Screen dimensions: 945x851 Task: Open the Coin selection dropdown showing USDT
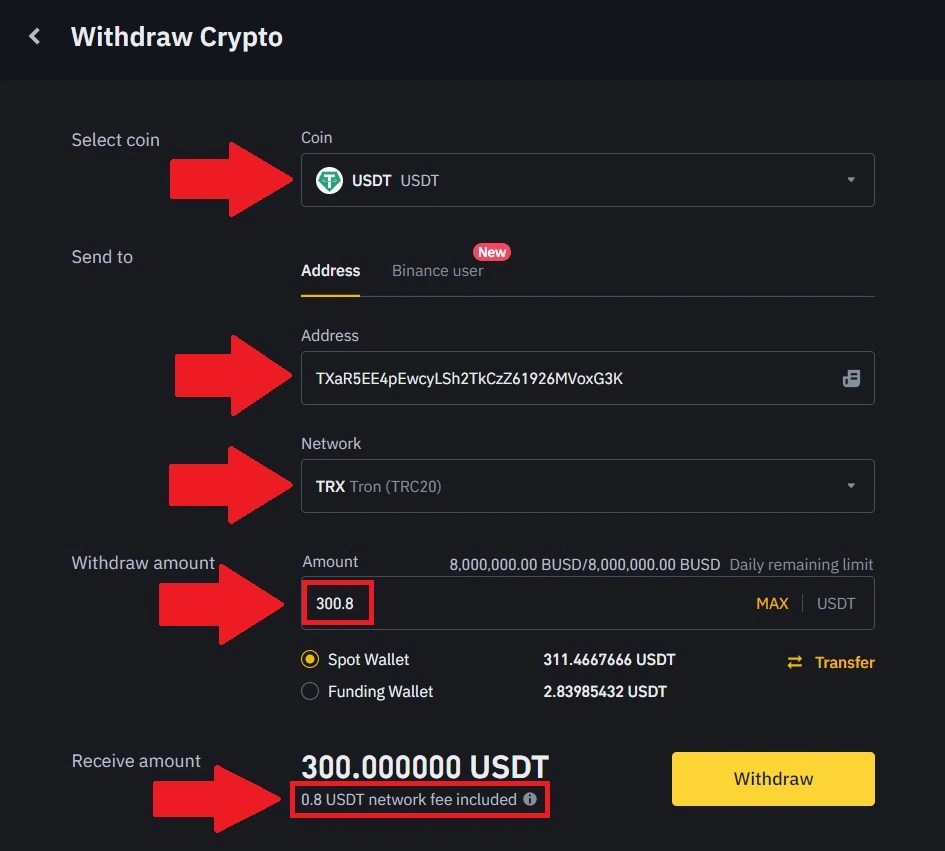point(587,180)
